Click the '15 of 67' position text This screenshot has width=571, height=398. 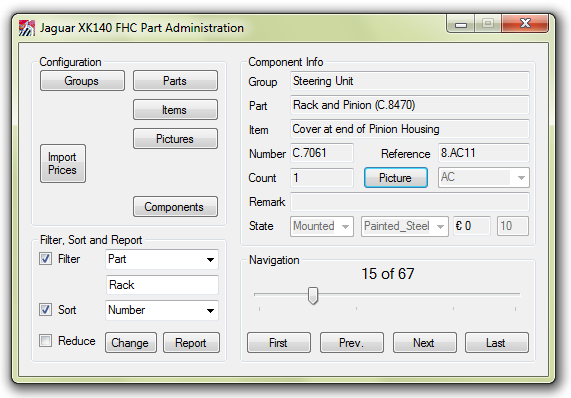point(388,274)
